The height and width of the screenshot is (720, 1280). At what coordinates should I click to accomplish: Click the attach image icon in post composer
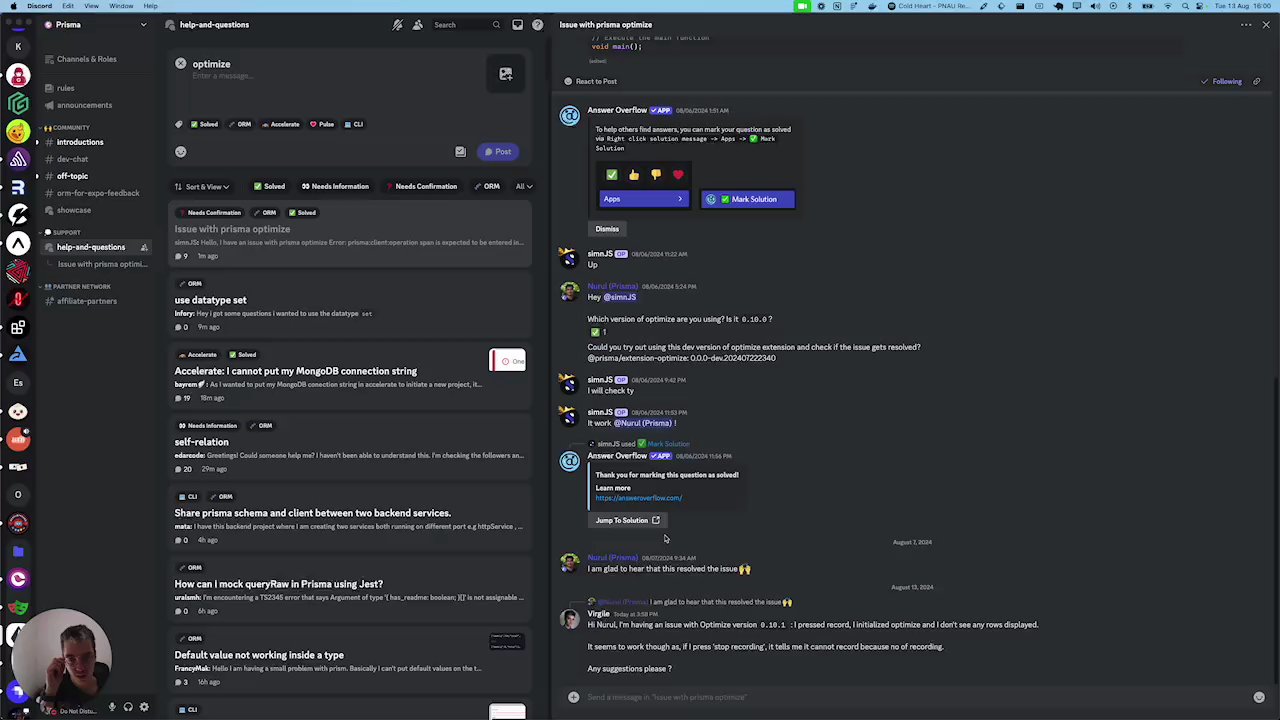[506, 74]
